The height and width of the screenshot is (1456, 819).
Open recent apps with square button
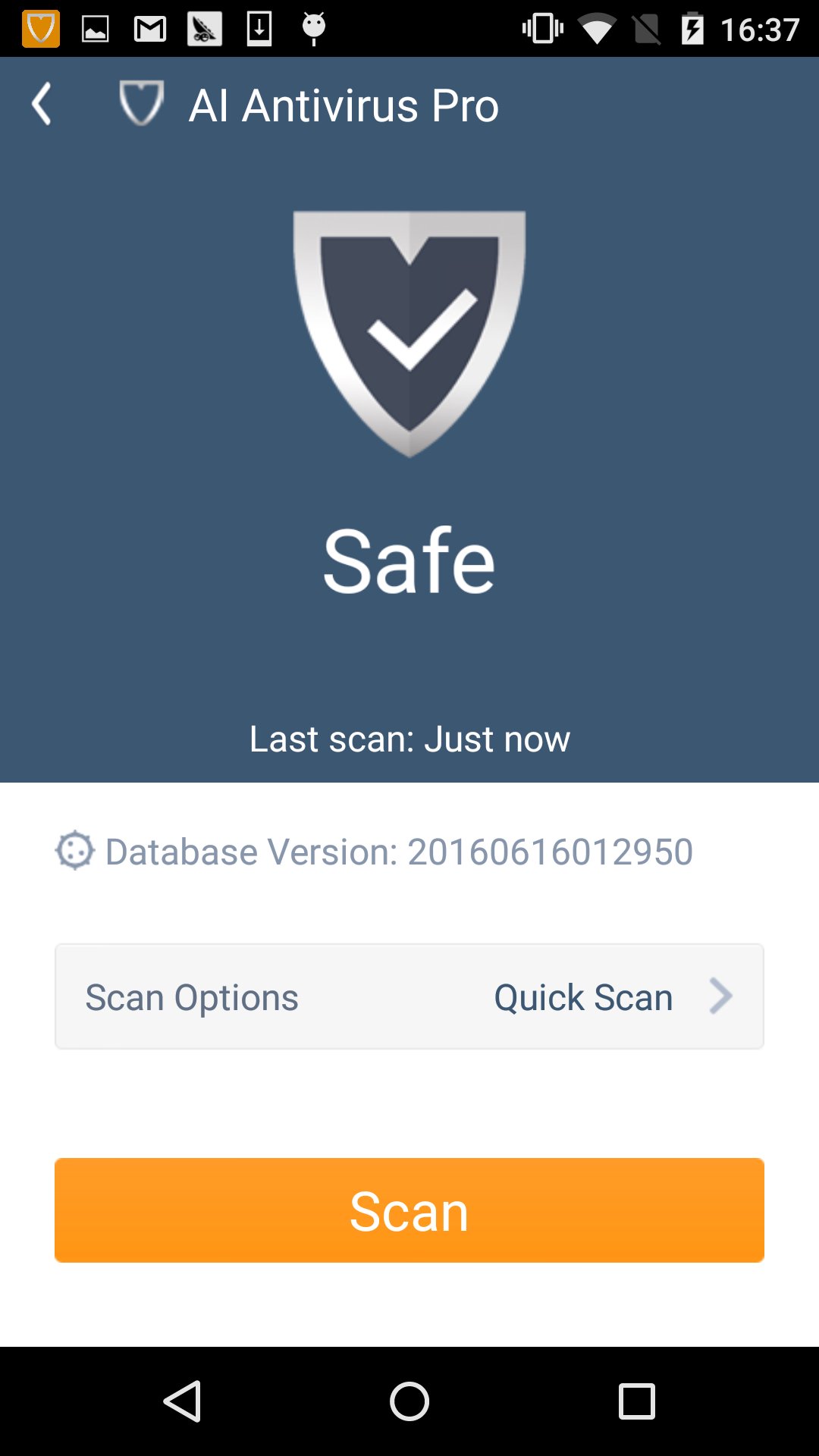[x=637, y=1401]
